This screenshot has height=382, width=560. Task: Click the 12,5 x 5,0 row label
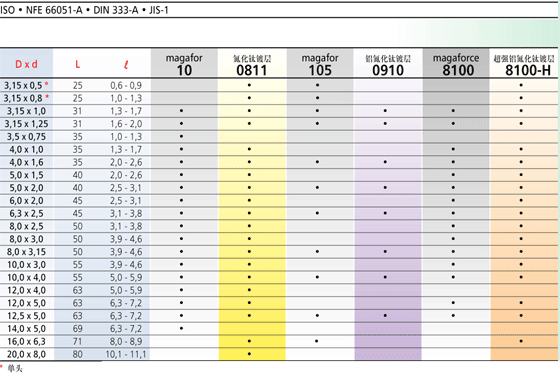pos(26,316)
